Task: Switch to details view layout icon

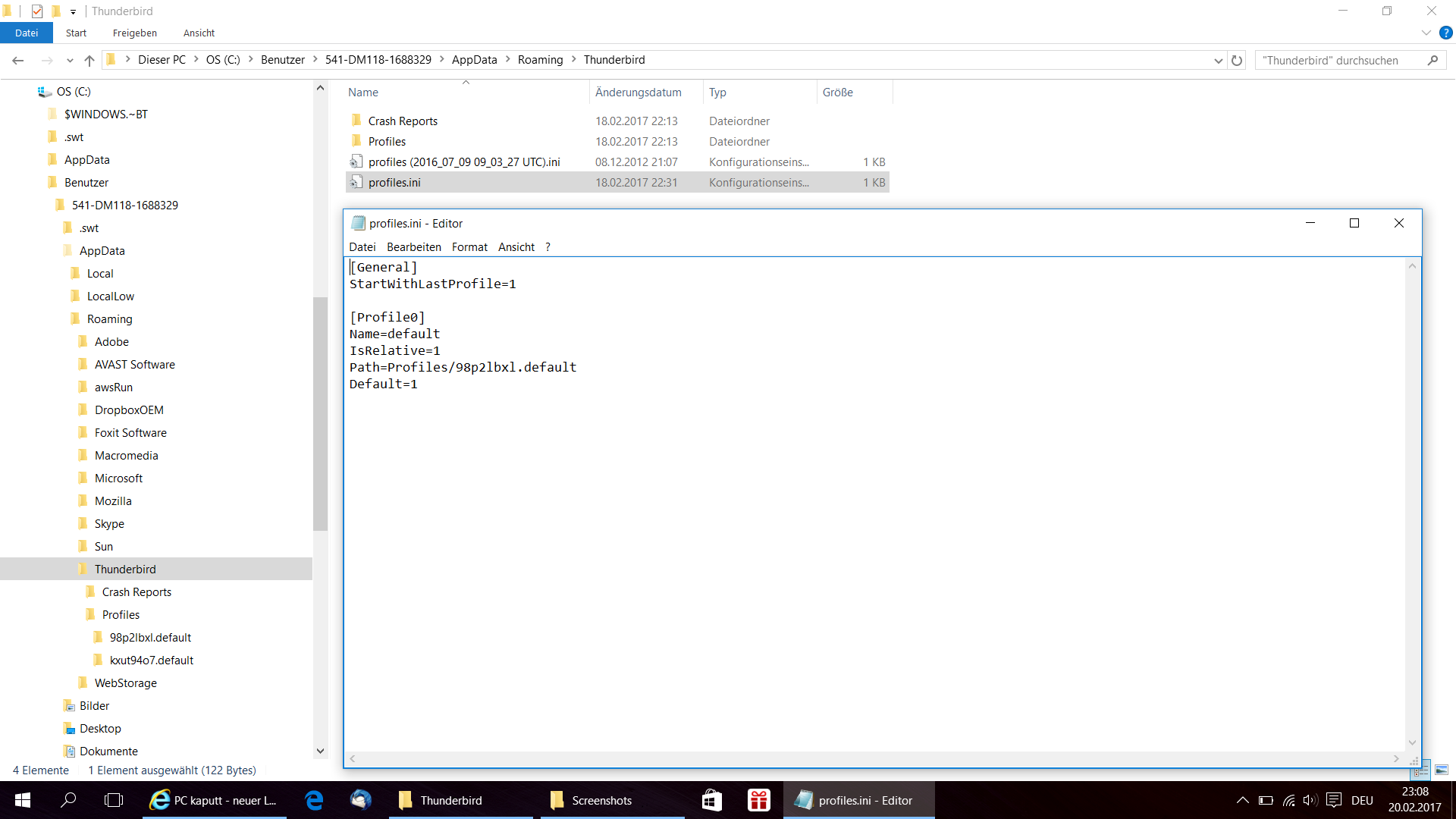Action: 1420,770
